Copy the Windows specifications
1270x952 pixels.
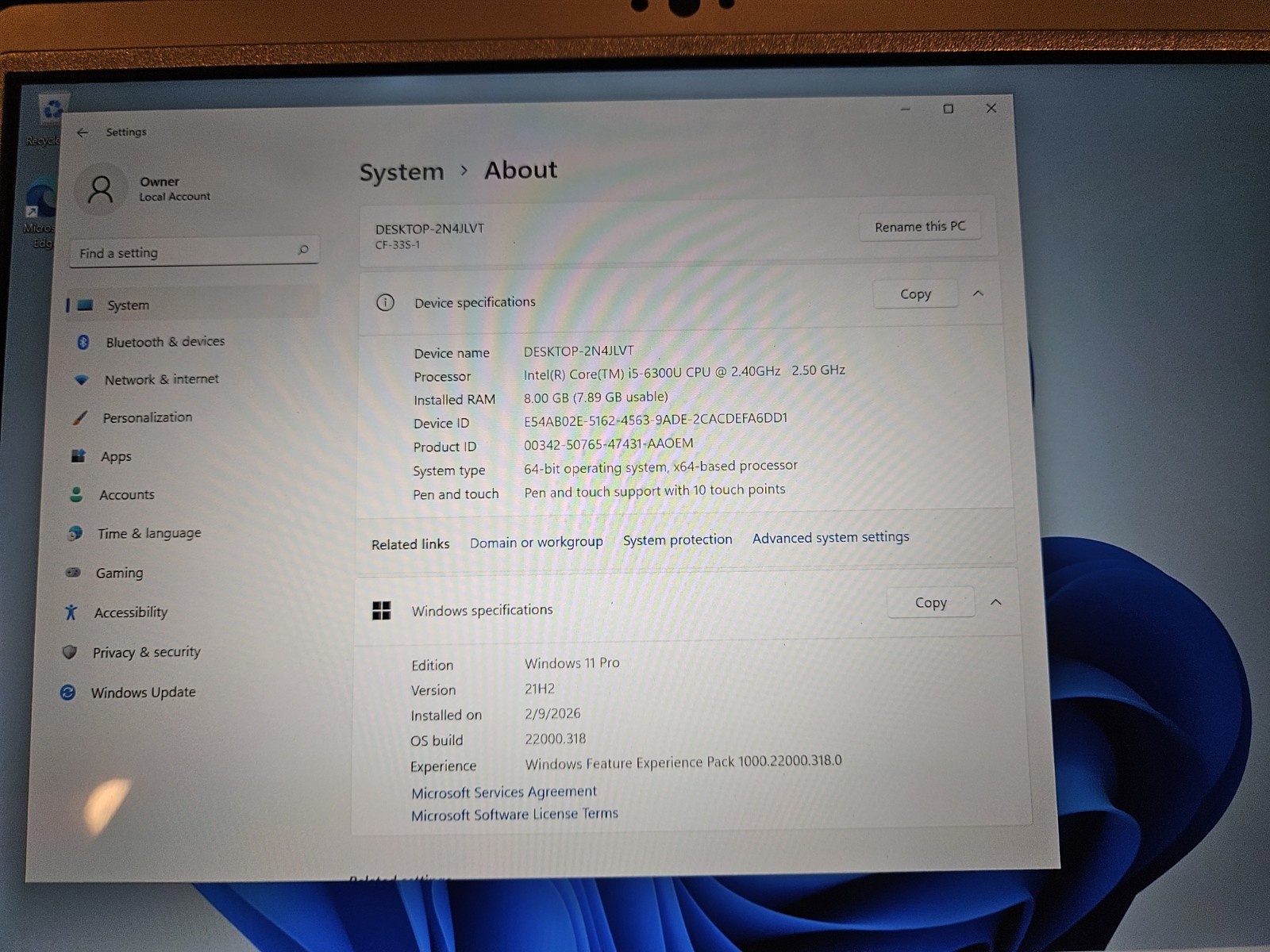pos(930,603)
